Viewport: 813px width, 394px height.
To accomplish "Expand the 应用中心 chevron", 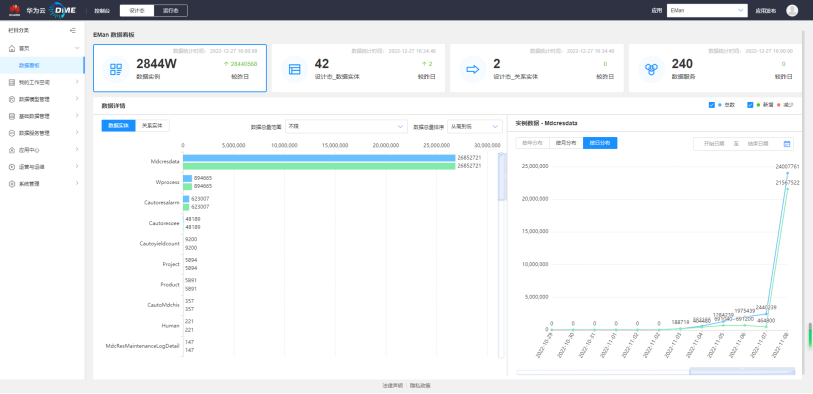I will [77, 150].
